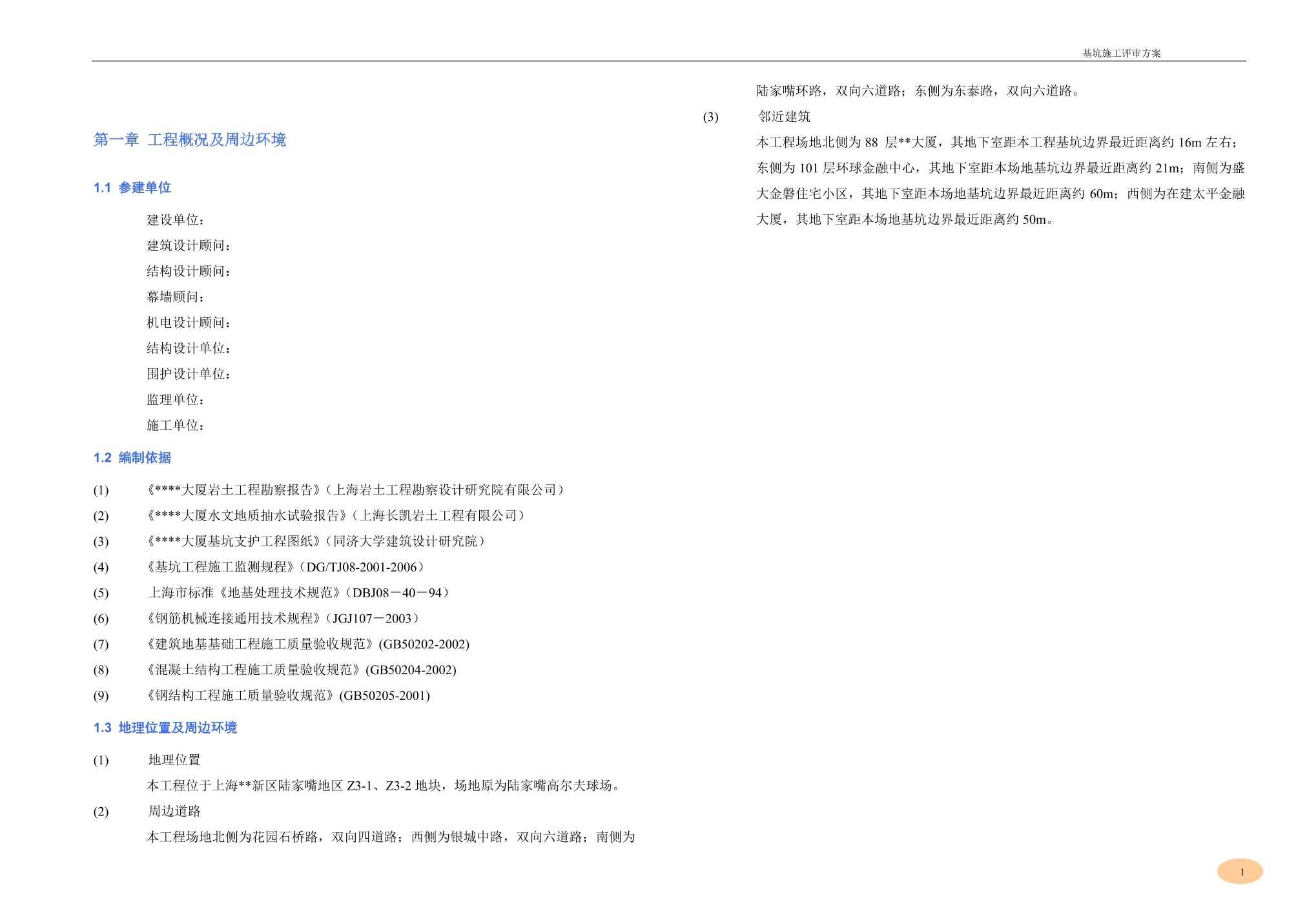Click item (7) 建筑地基基础工程施工质量验收规范

click(x=282, y=644)
